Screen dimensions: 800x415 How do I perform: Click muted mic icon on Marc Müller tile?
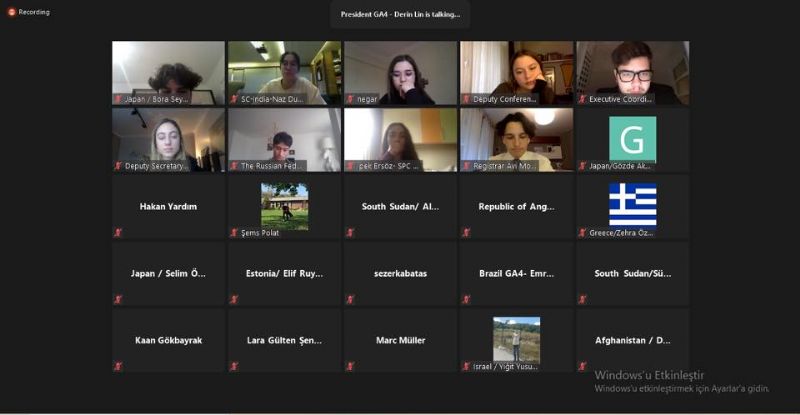coord(350,366)
